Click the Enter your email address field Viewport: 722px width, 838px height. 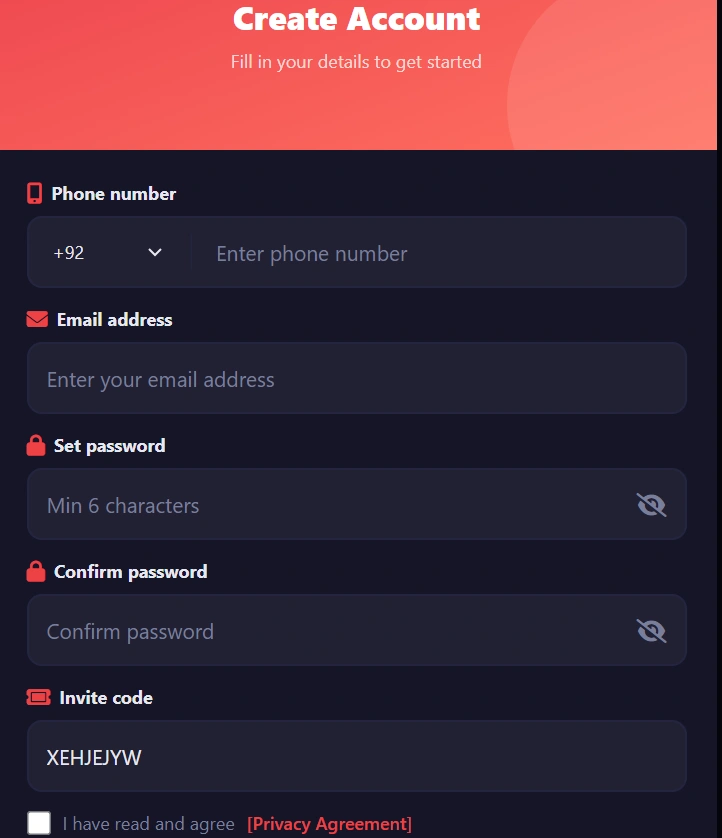click(357, 379)
